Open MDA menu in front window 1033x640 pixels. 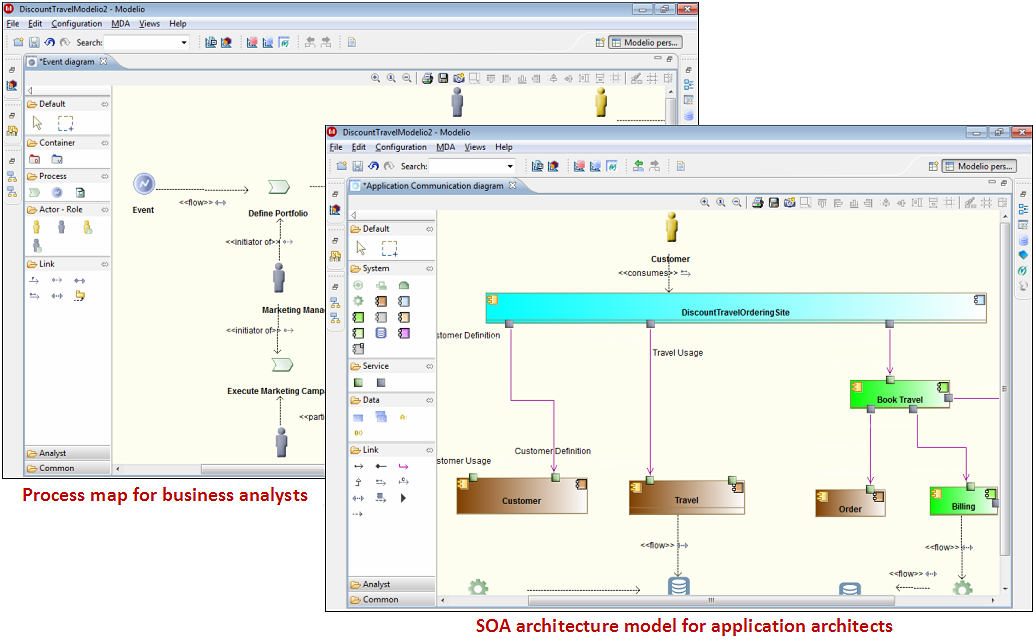445,147
